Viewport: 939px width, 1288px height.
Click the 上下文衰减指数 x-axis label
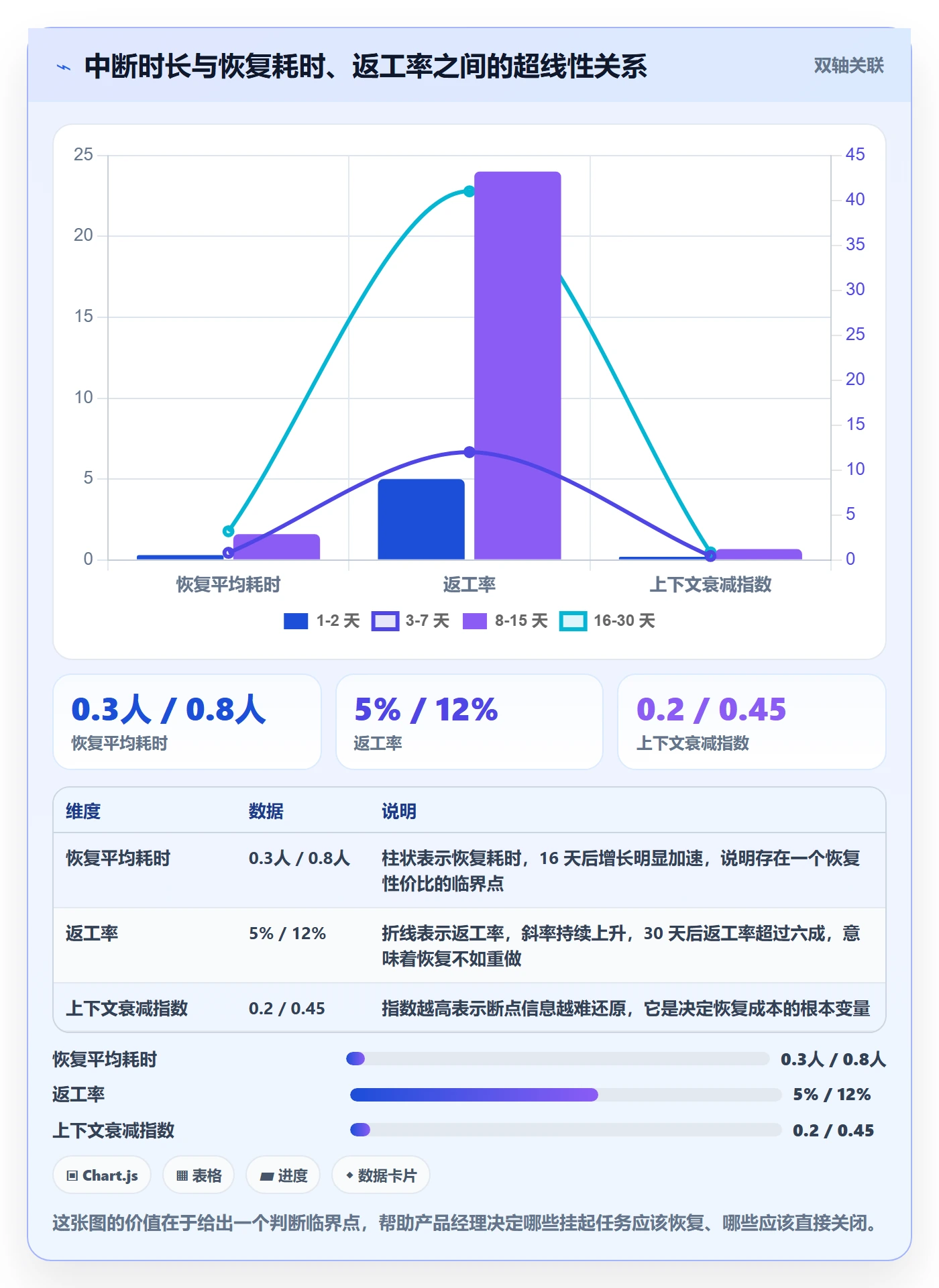(711, 584)
